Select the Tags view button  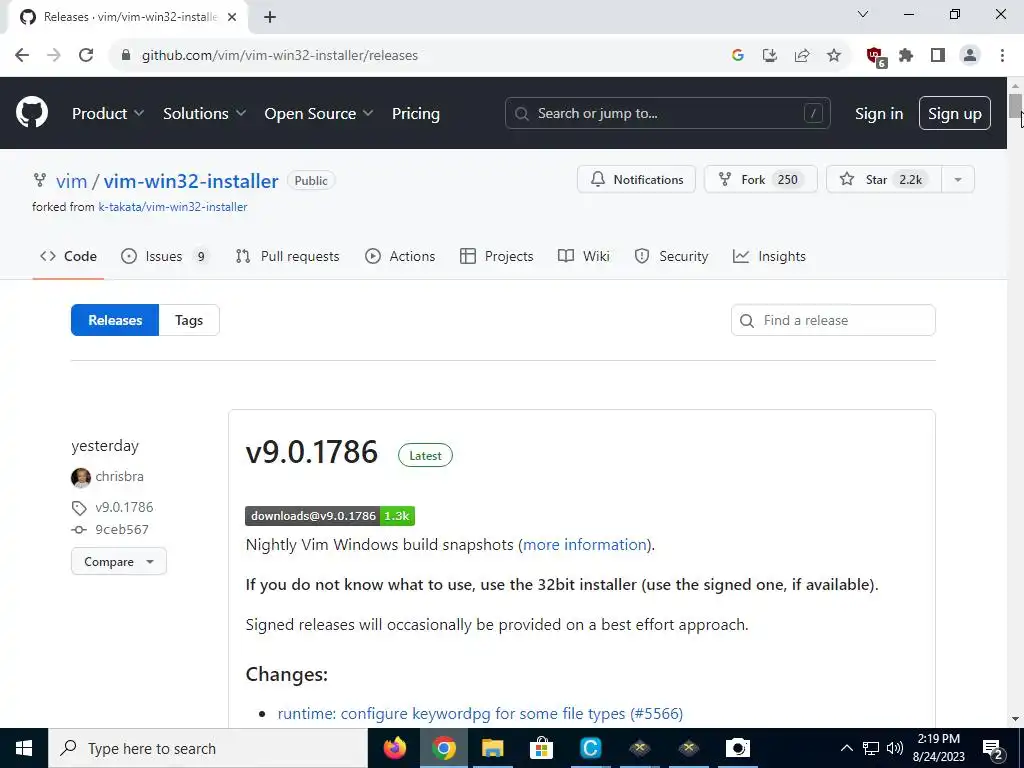[189, 320]
